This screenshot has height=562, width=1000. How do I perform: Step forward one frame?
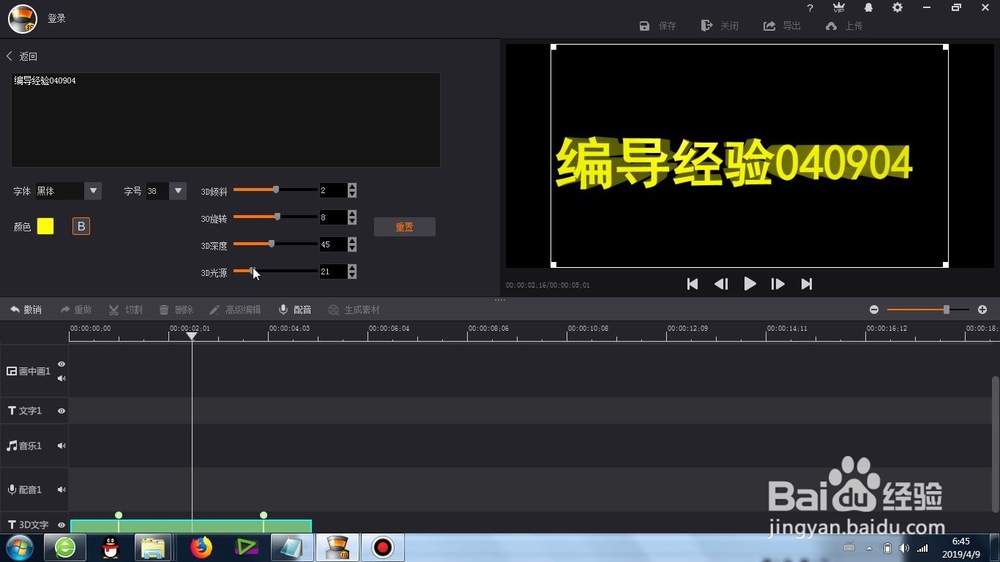(x=777, y=284)
